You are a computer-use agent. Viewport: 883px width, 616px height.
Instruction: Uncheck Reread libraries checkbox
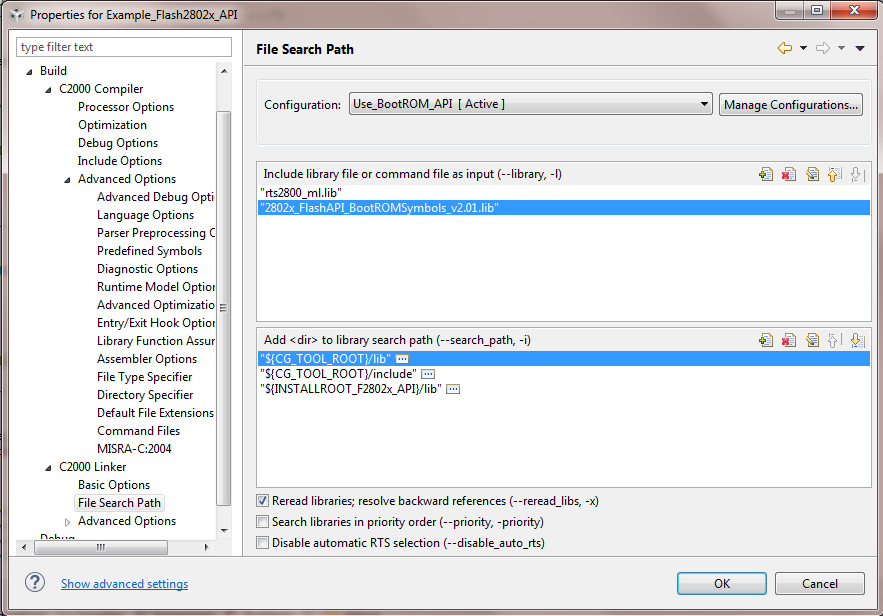263,501
